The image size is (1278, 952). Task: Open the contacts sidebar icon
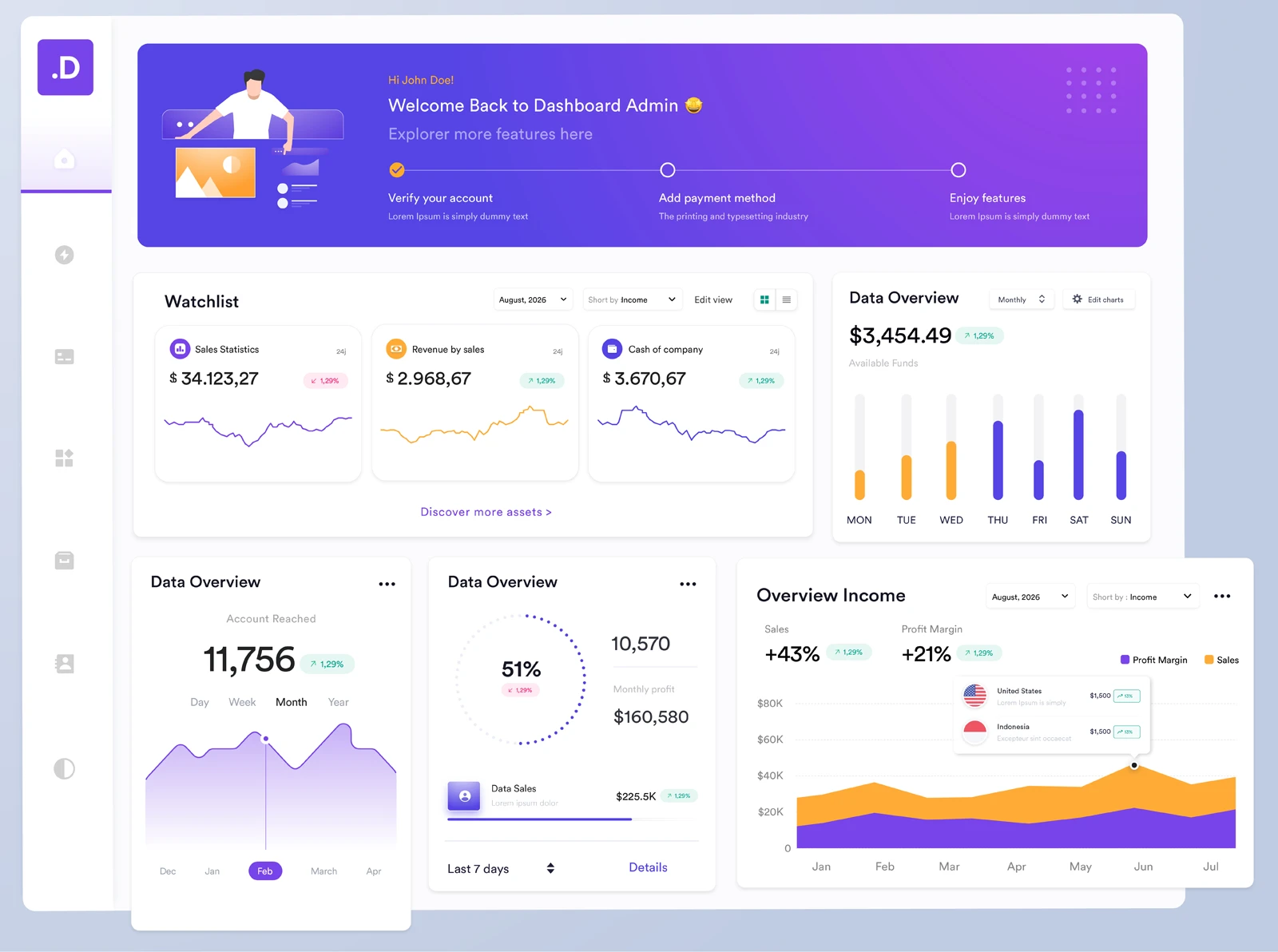(x=65, y=664)
